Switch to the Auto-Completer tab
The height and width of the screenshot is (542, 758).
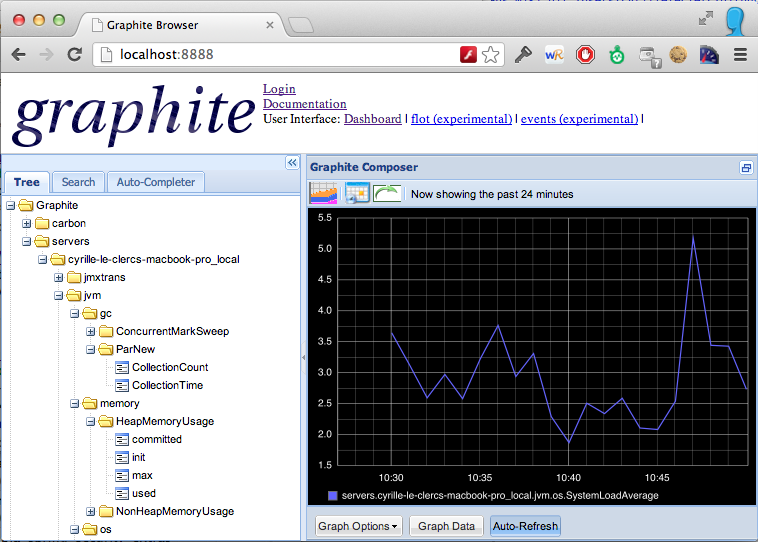[156, 182]
